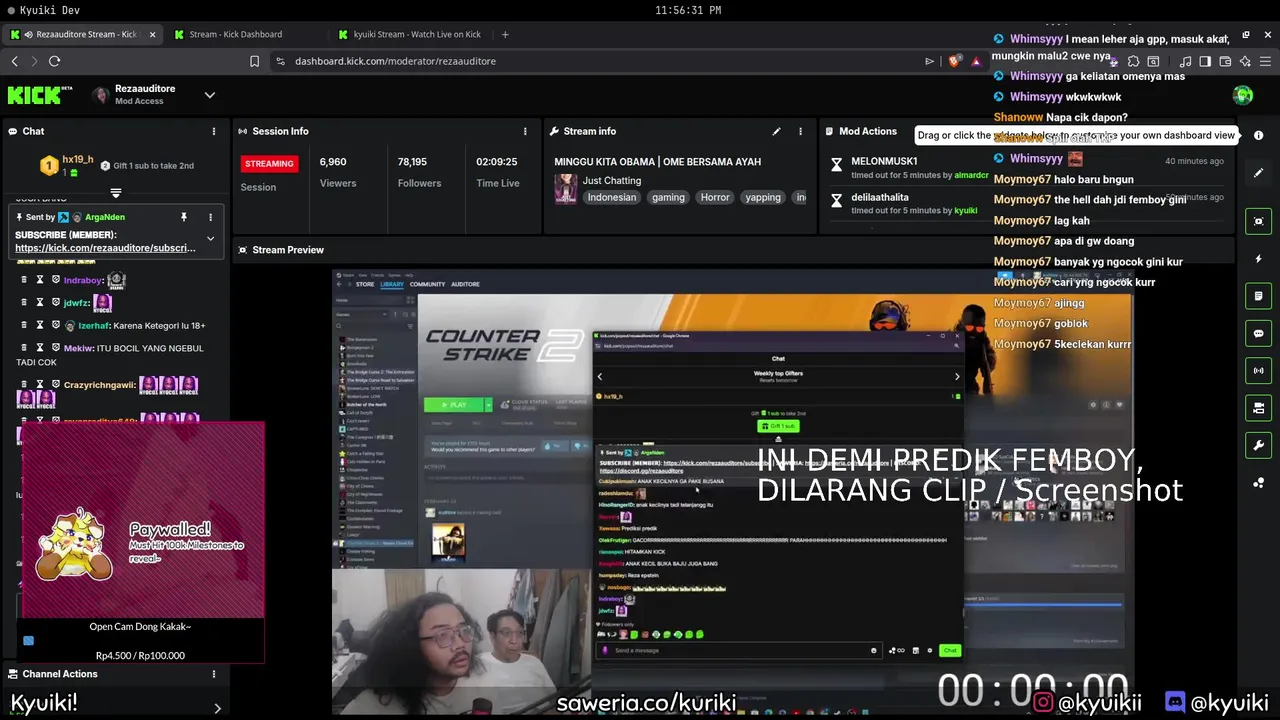This screenshot has width=1280, height=720.
Task: Open pinned message three-dot menu
Action: coord(210,217)
